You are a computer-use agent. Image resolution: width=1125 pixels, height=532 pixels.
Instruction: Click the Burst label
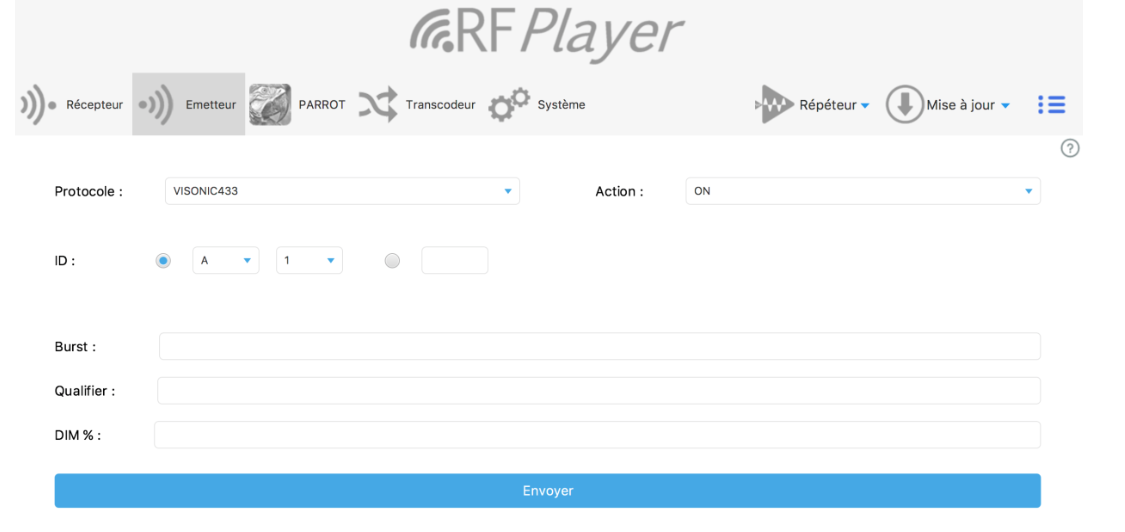coord(75,347)
